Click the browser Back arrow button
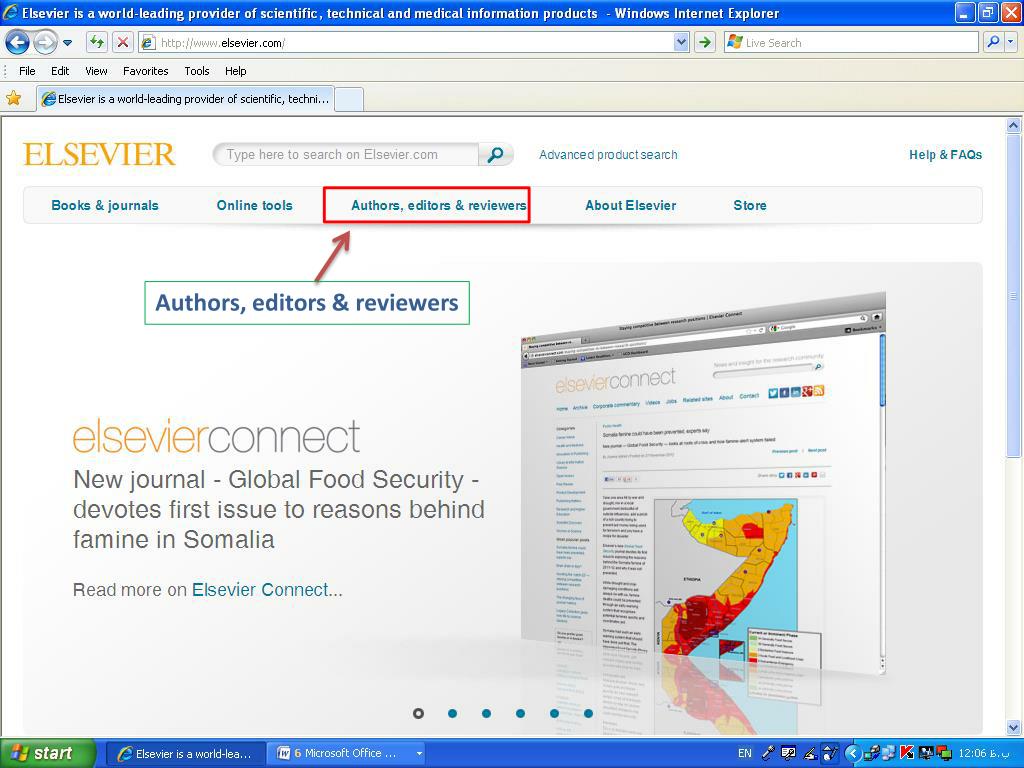The width and height of the screenshot is (1024, 768). (17, 42)
